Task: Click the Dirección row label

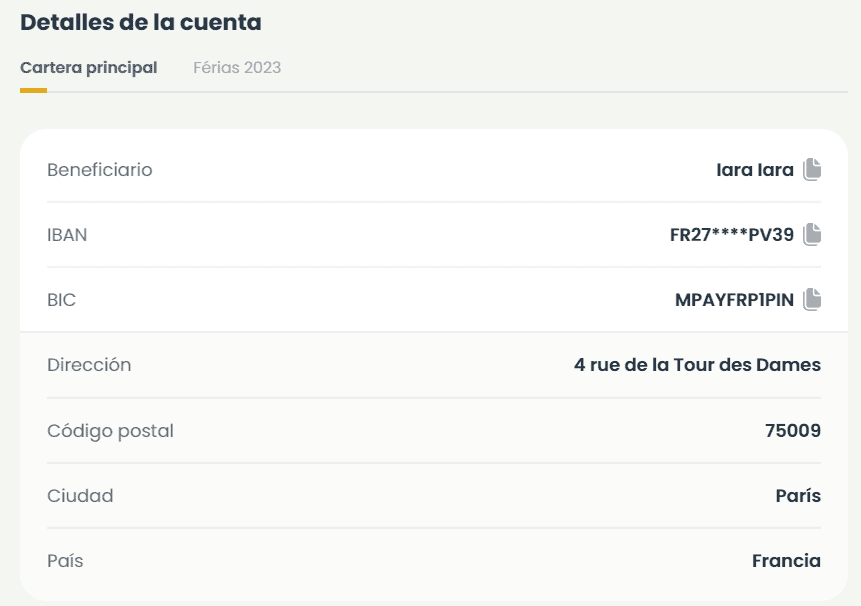Action: 89,365
